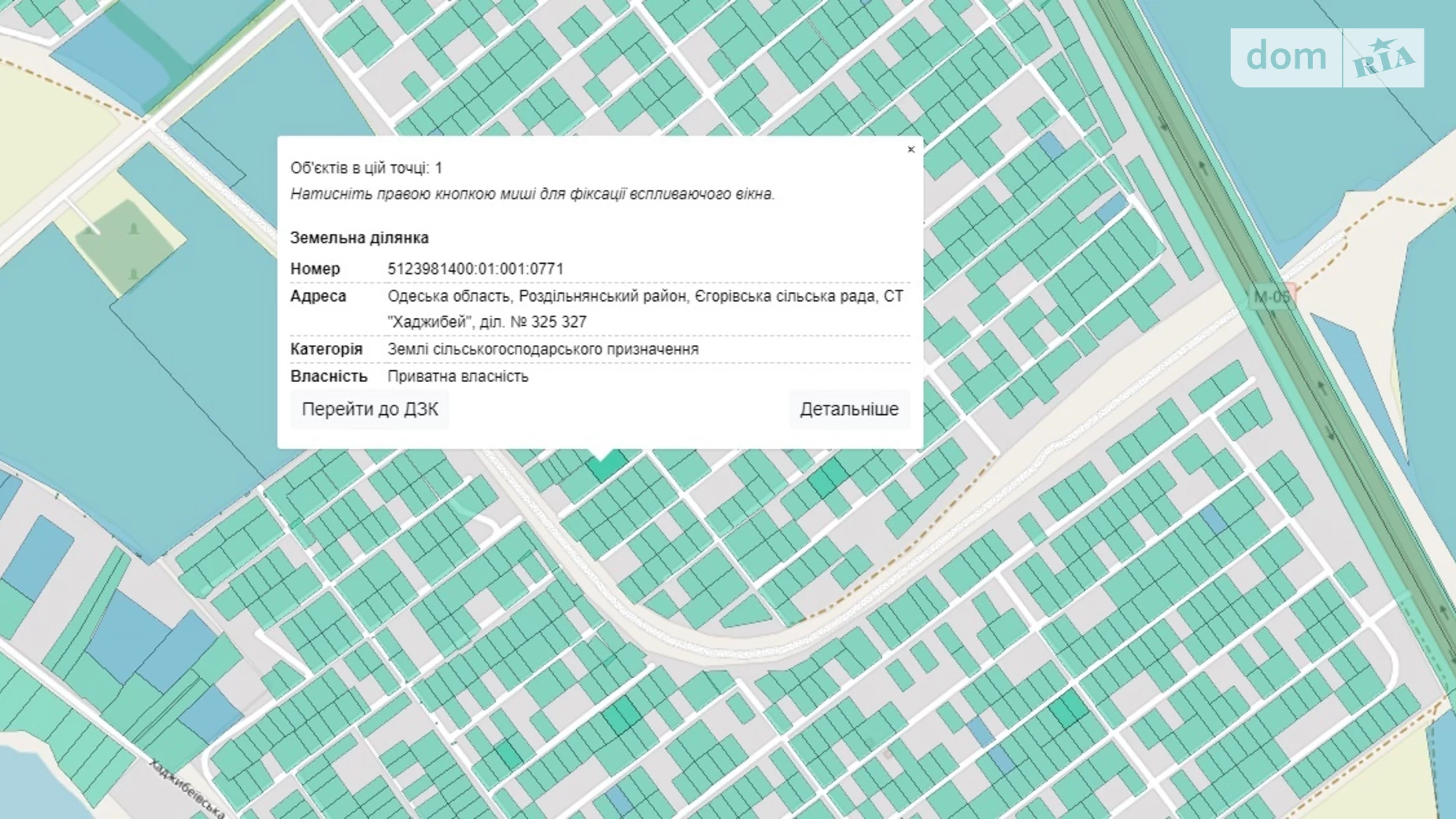Click the 'Категорія' field label
1456x819 pixels.
(x=327, y=349)
